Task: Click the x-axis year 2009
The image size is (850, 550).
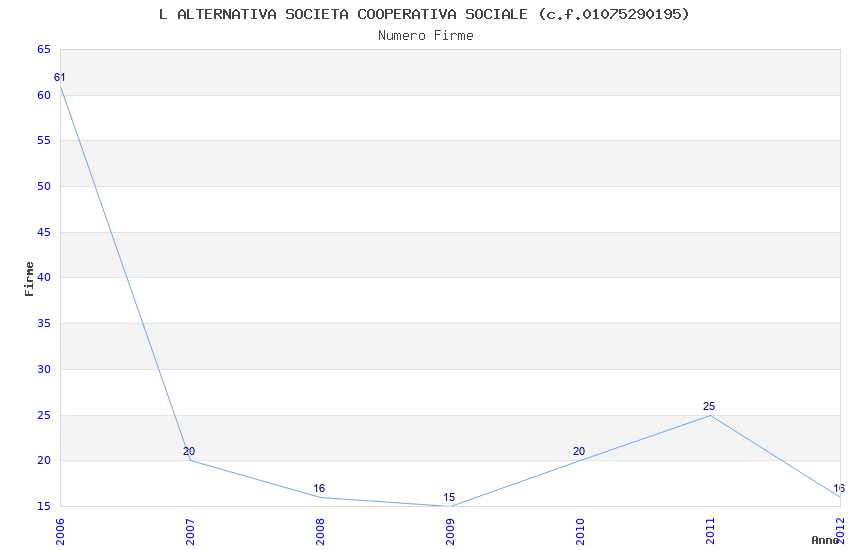Action: pyautogui.click(x=450, y=531)
